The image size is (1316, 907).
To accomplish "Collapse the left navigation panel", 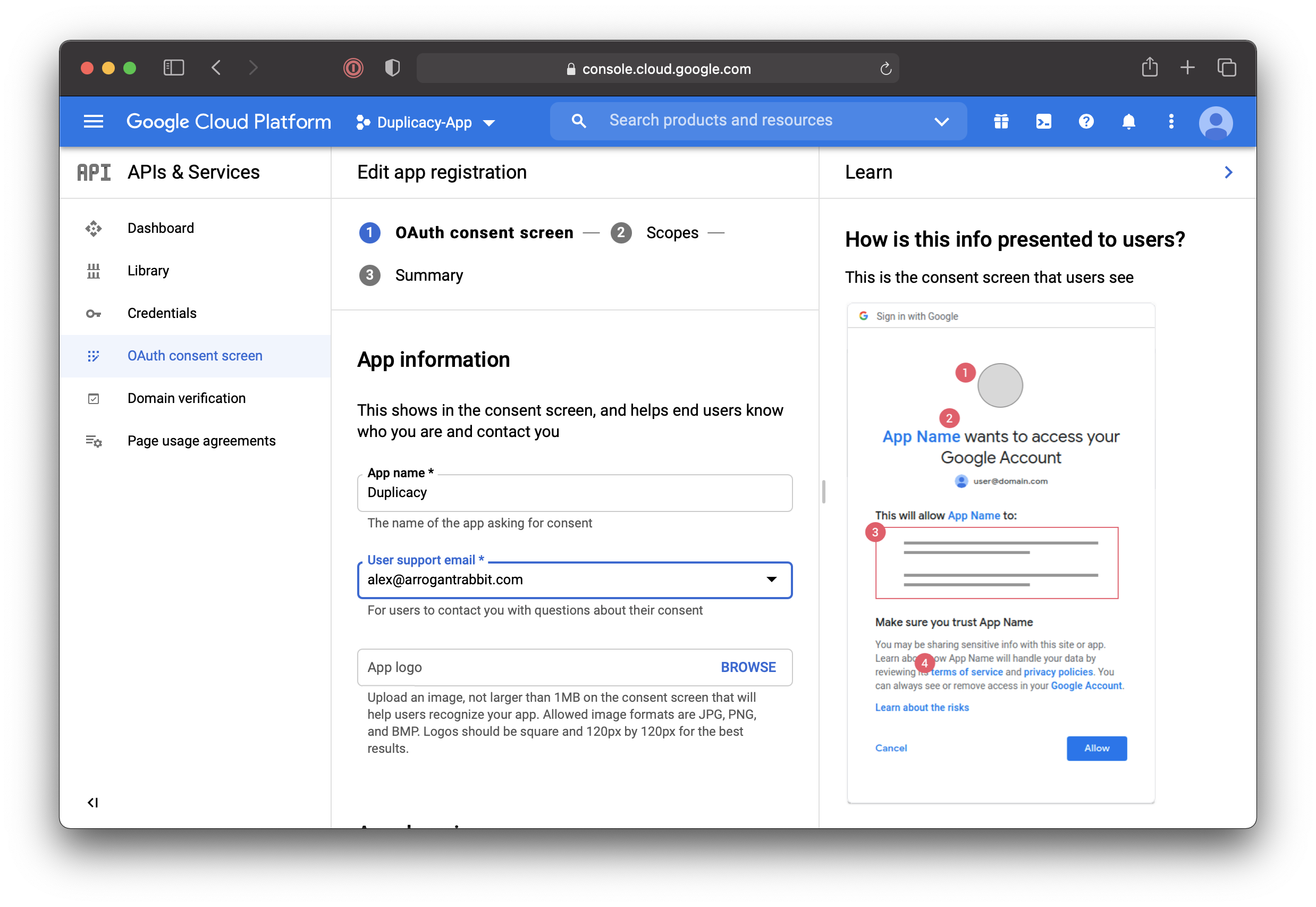I will (x=92, y=802).
